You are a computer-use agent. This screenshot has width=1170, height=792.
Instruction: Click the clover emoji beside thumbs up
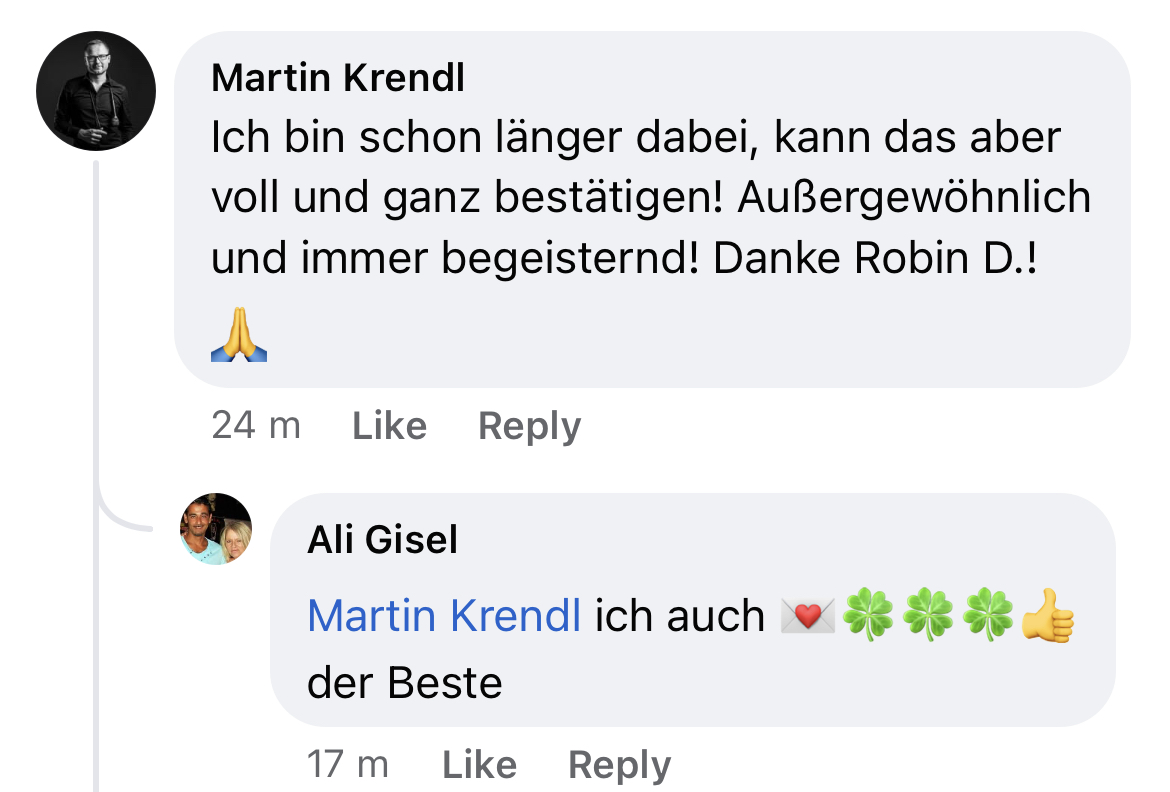pos(988,615)
